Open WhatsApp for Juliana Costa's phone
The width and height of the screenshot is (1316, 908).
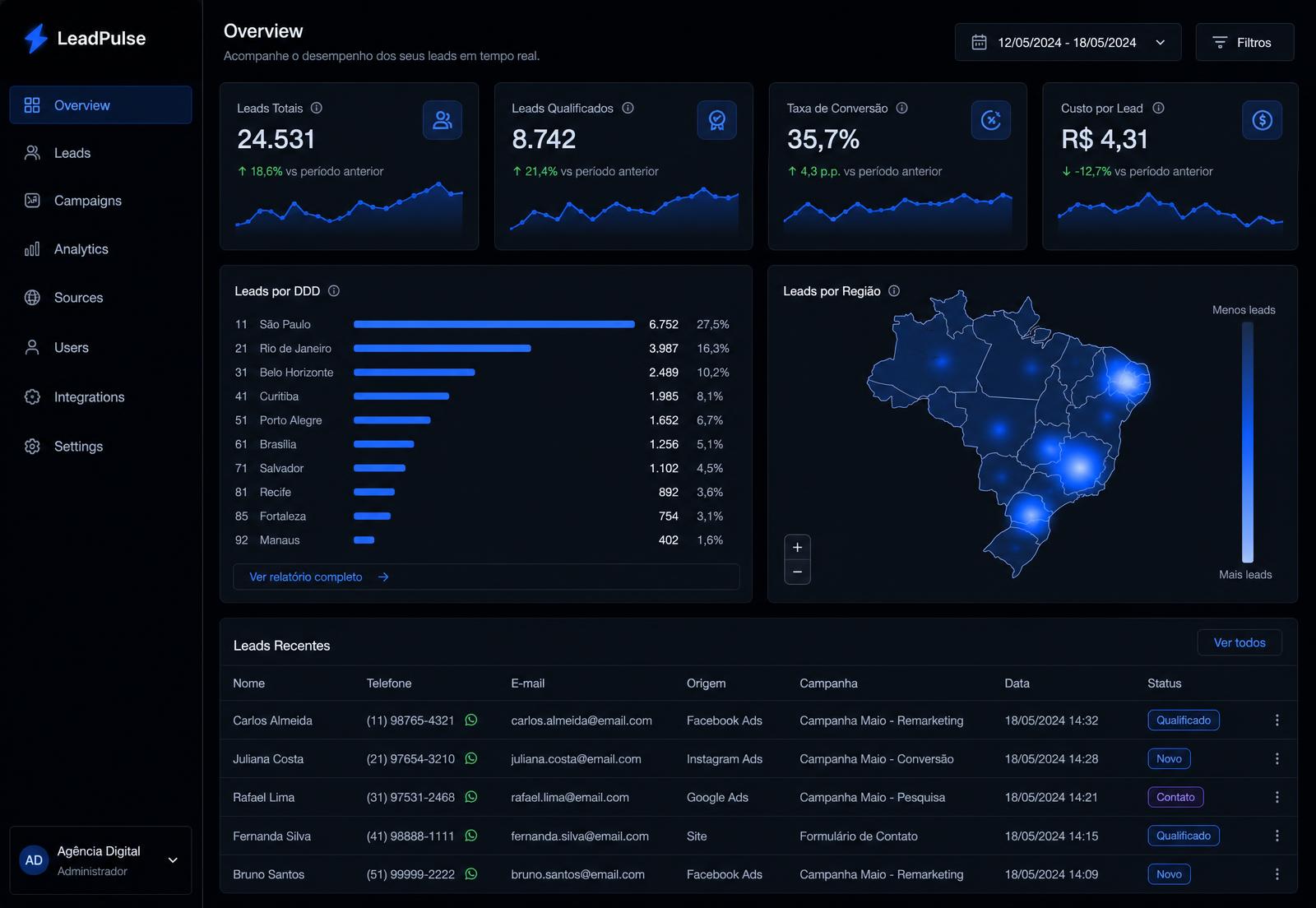click(x=471, y=758)
